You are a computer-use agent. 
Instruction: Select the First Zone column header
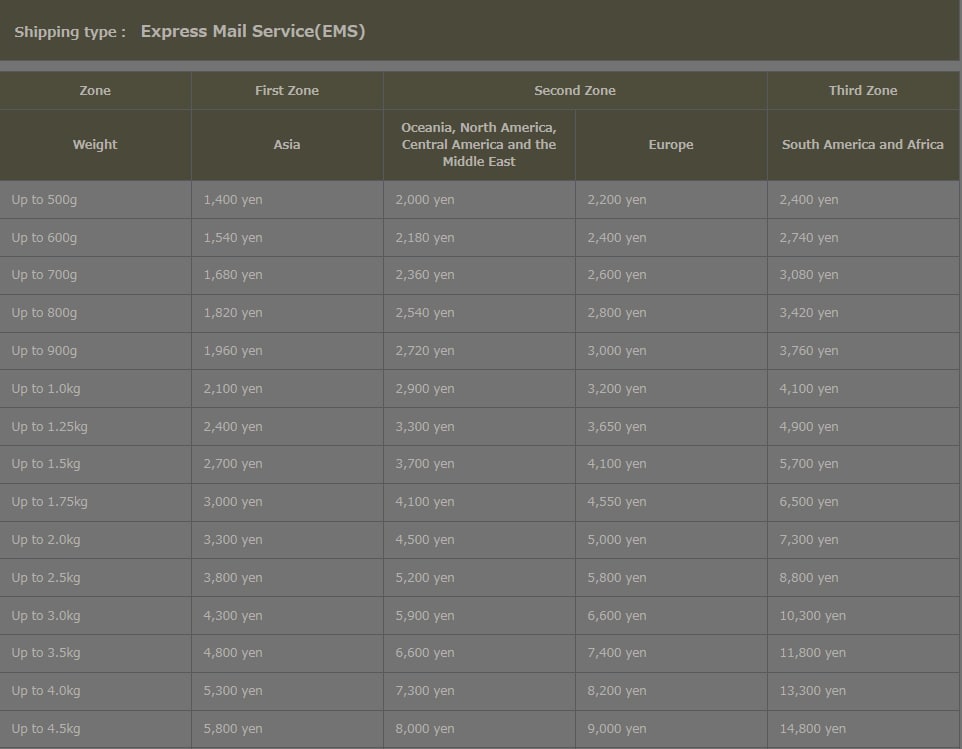pos(287,90)
